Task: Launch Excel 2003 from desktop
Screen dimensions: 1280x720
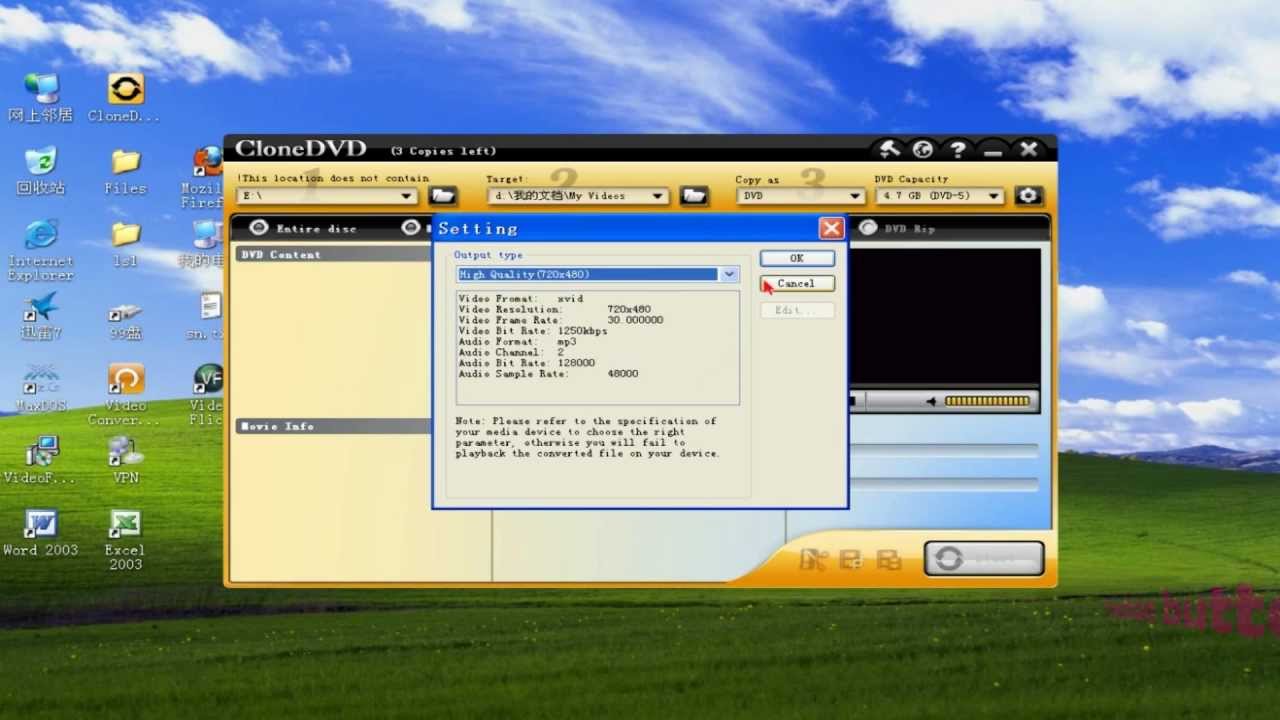Action: (125, 539)
